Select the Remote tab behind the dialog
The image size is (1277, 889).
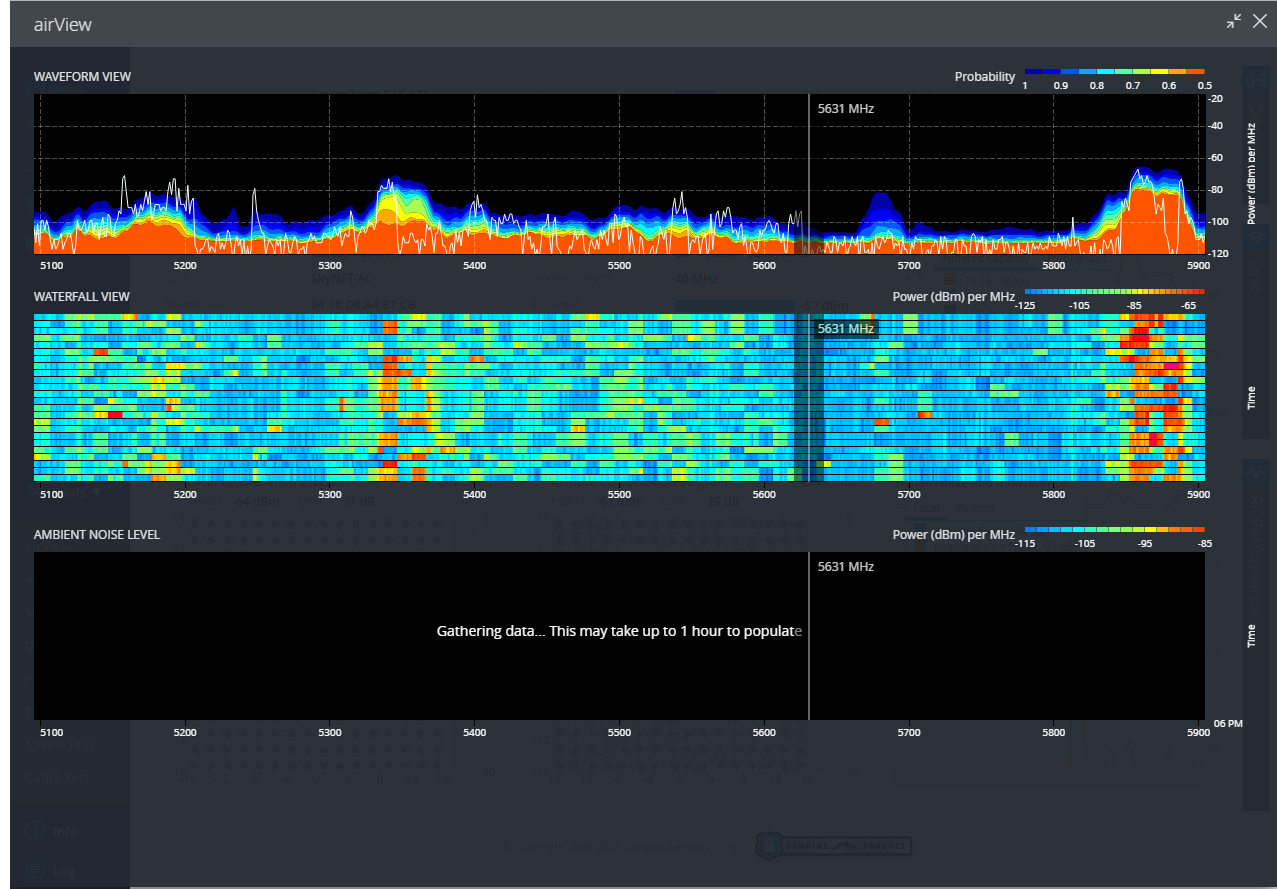[975, 508]
